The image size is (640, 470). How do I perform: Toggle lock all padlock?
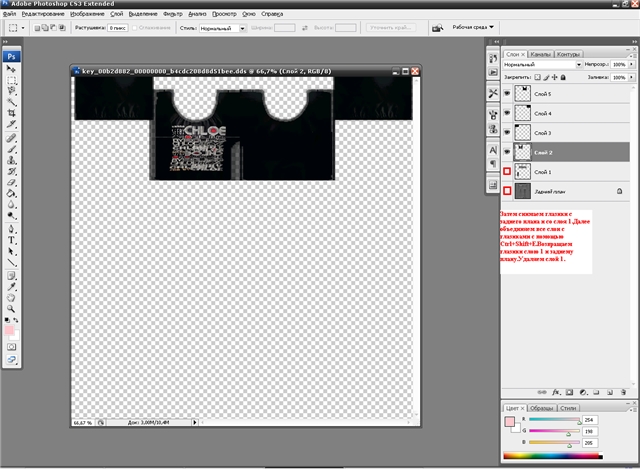point(563,77)
